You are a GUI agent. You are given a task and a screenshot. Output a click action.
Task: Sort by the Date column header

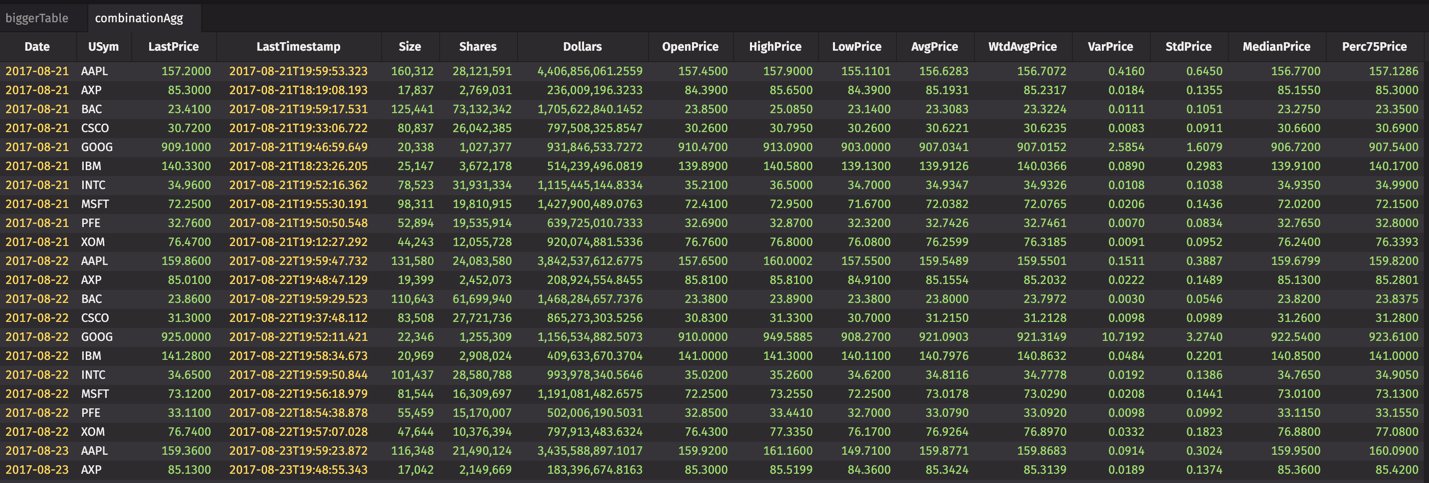click(x=37, y=47)
